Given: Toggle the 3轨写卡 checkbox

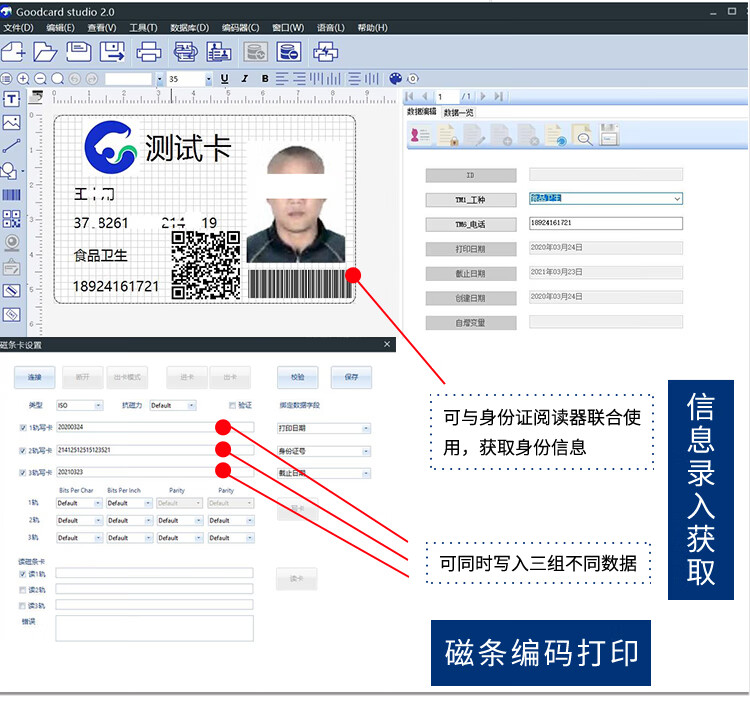Looking at the screenshot, I should 22,473.
